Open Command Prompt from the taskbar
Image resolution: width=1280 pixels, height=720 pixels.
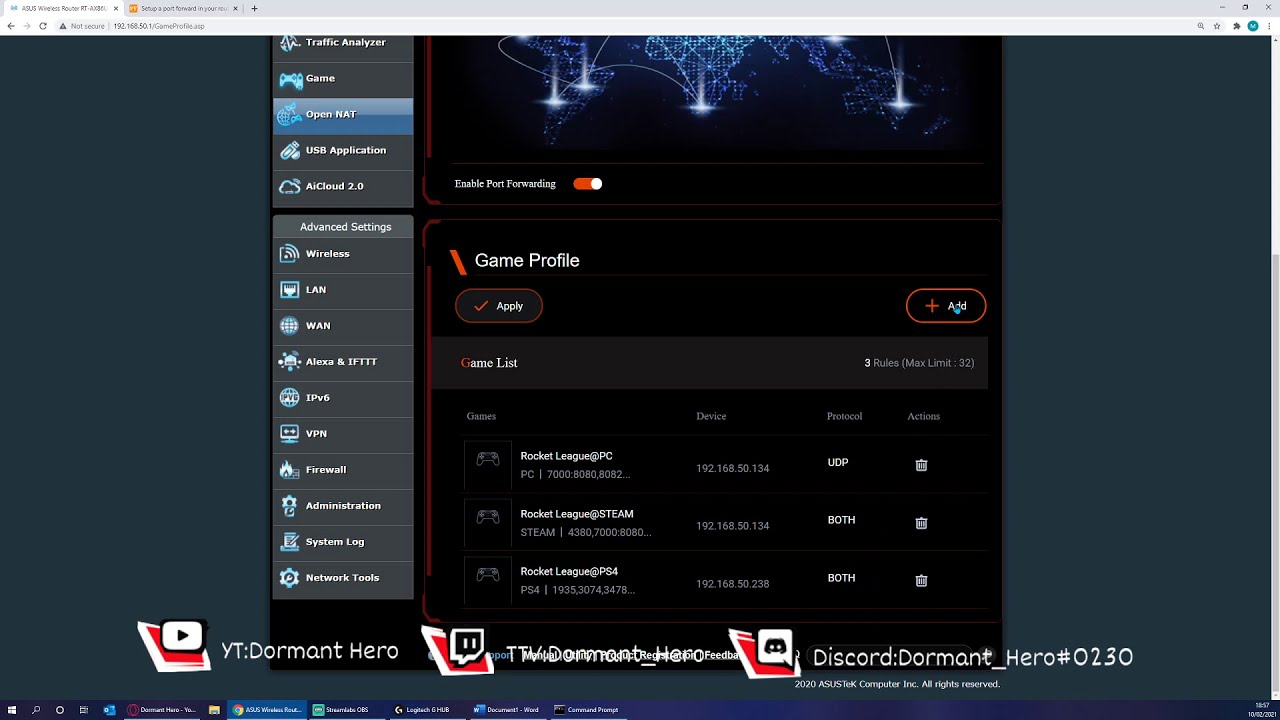tap(587, 710)
